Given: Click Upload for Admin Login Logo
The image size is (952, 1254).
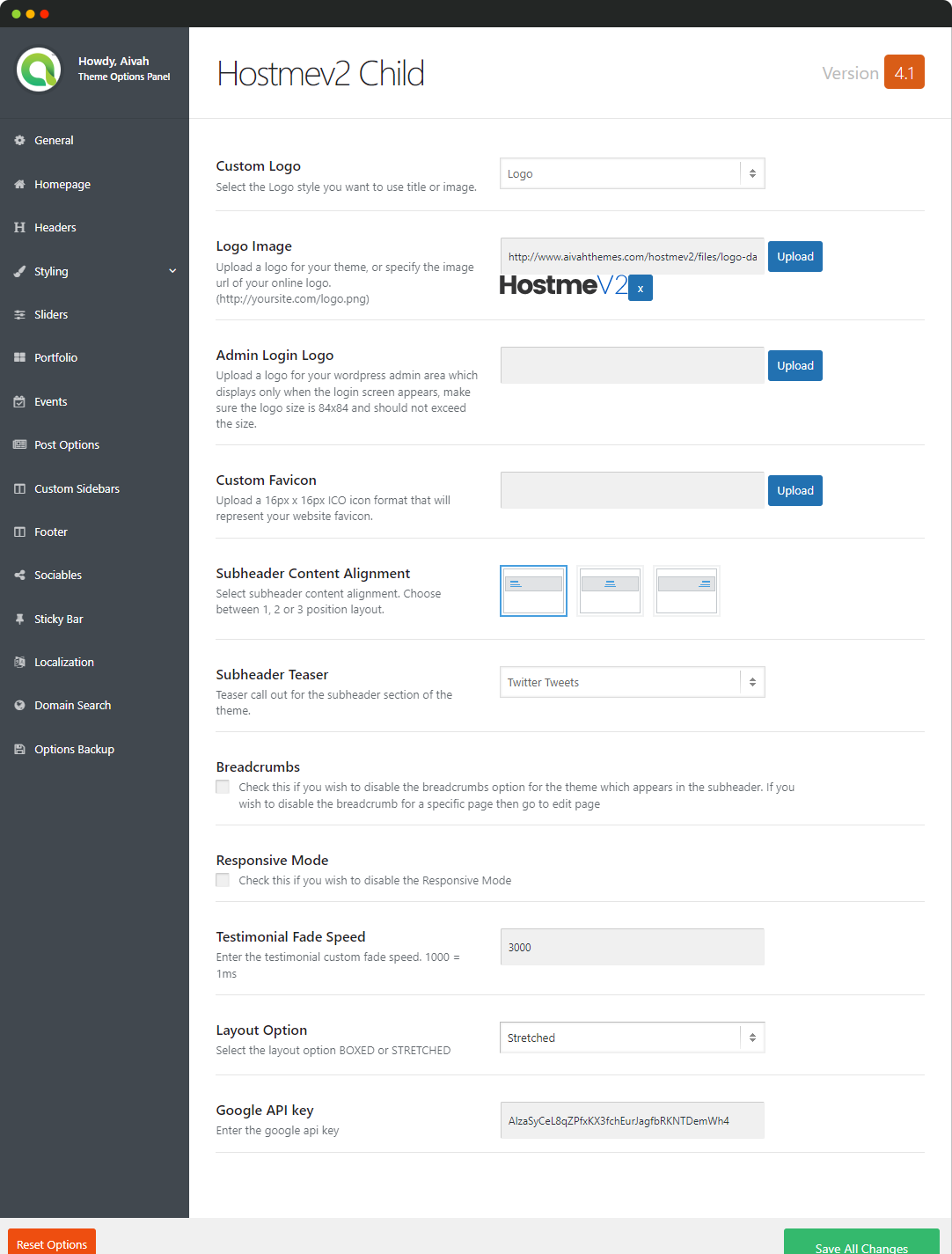Looking at the screenshot, I should (x=795, y=366).
